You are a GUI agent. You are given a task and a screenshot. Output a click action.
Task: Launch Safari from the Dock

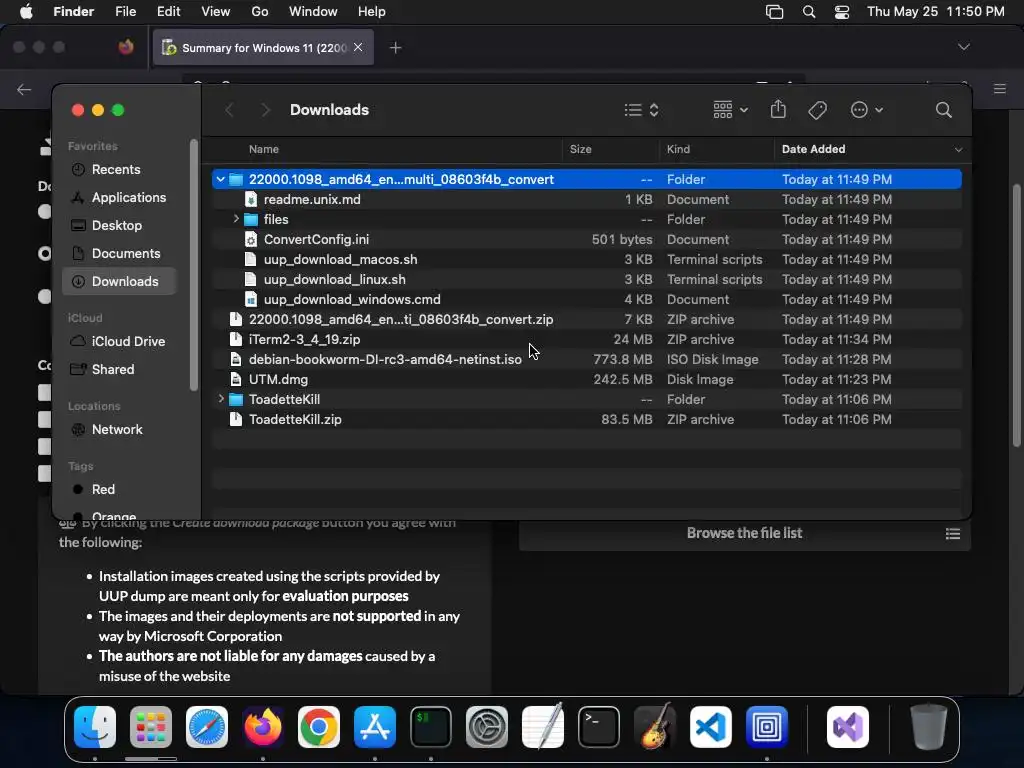(x=207, y=727)
